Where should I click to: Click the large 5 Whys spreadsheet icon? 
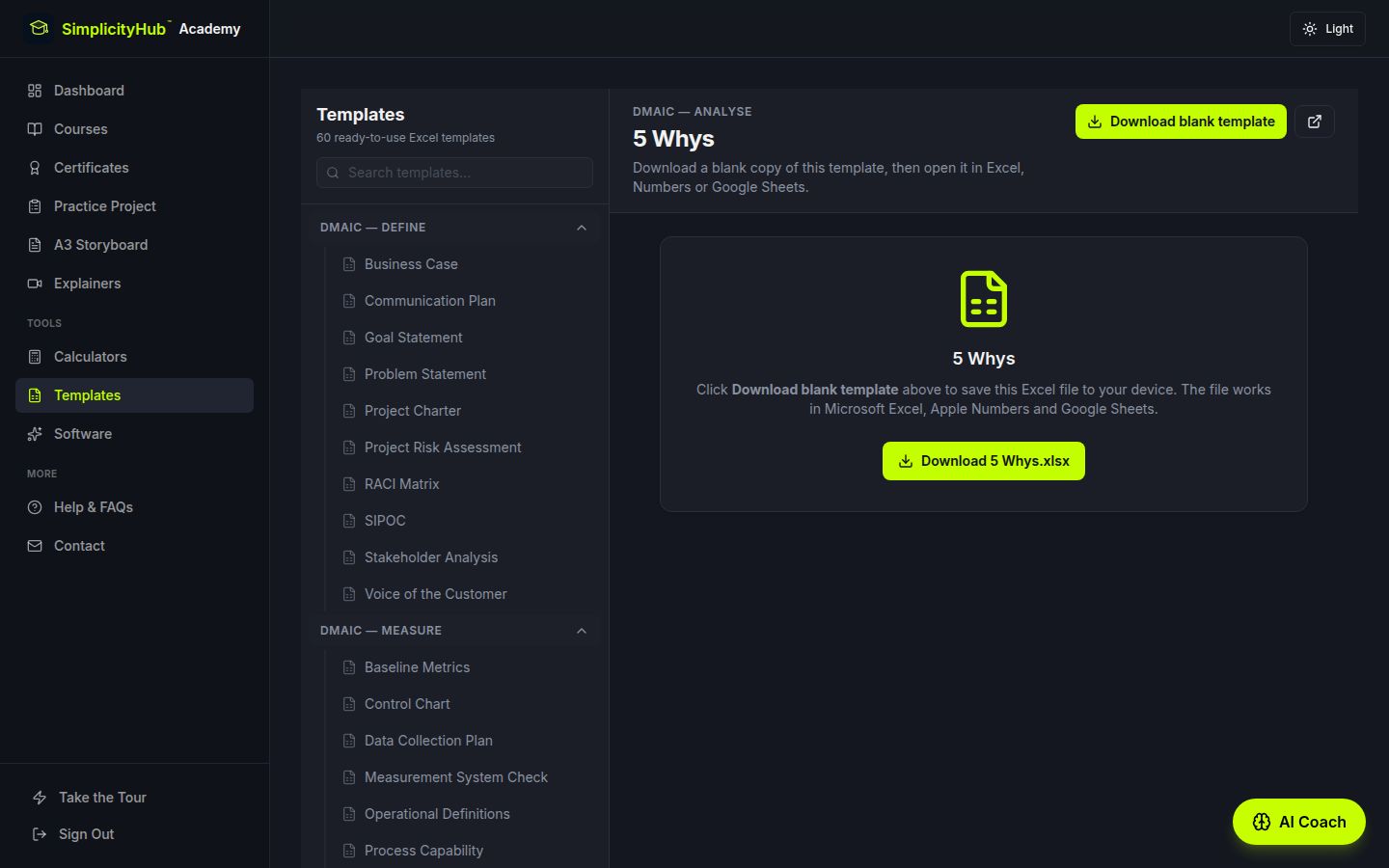click(x=983, y=299)
